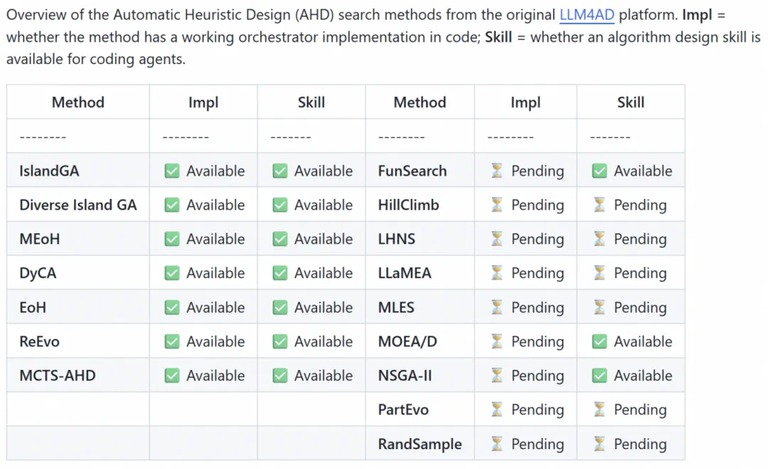Click the first Method column header
The image size is (768, 469).
coord(78,102)
